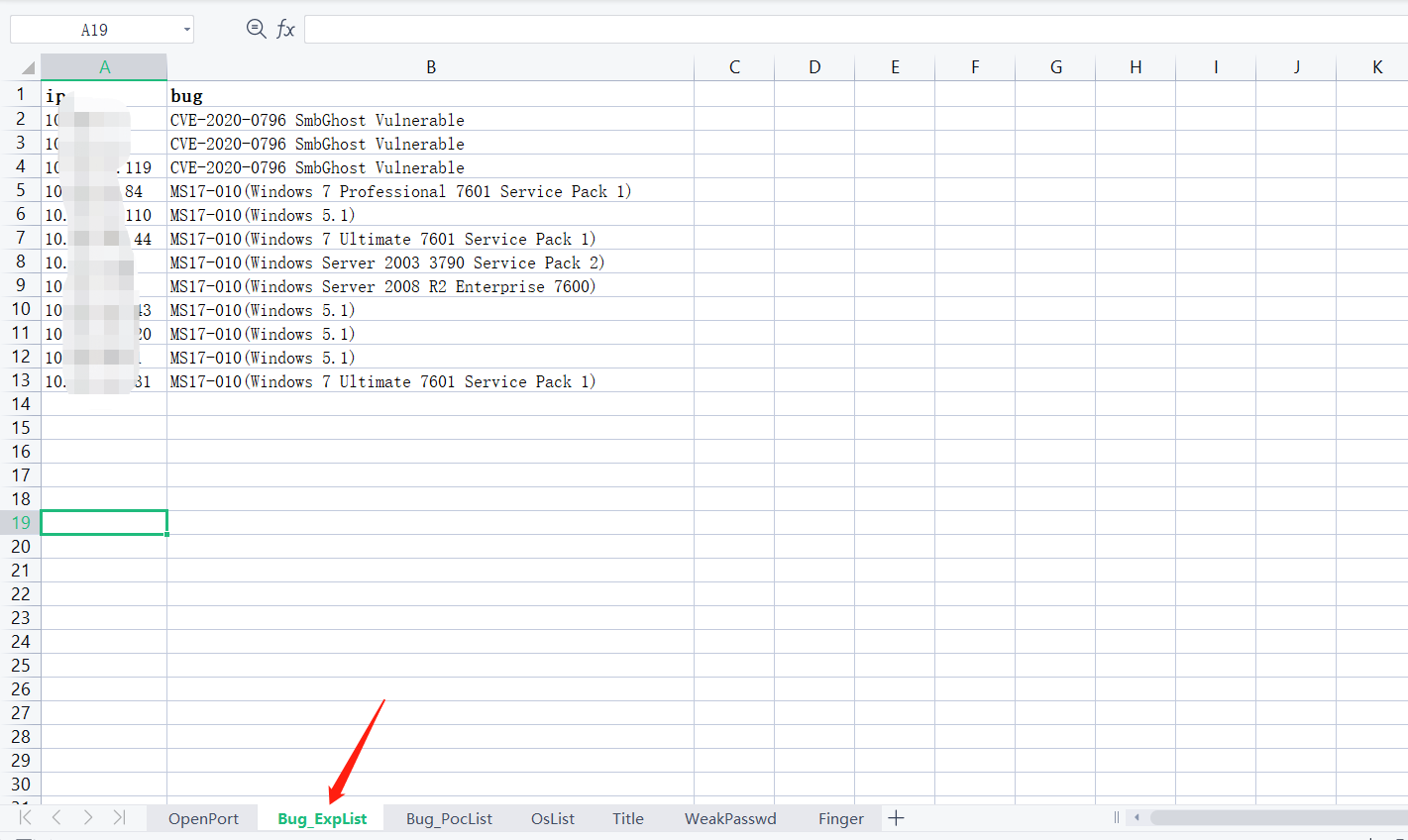
Task: Click the SmbGhost cell in row 4
Action: 431,167
